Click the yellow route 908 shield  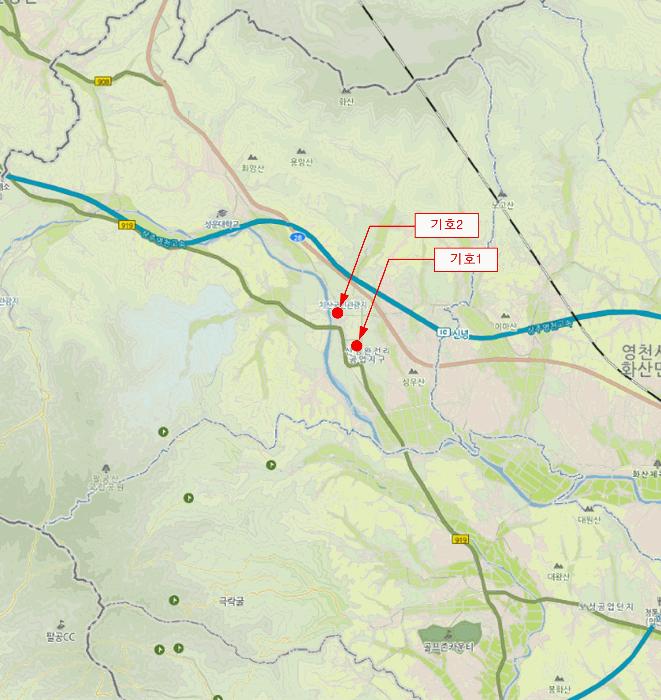[x=103, y=82]
